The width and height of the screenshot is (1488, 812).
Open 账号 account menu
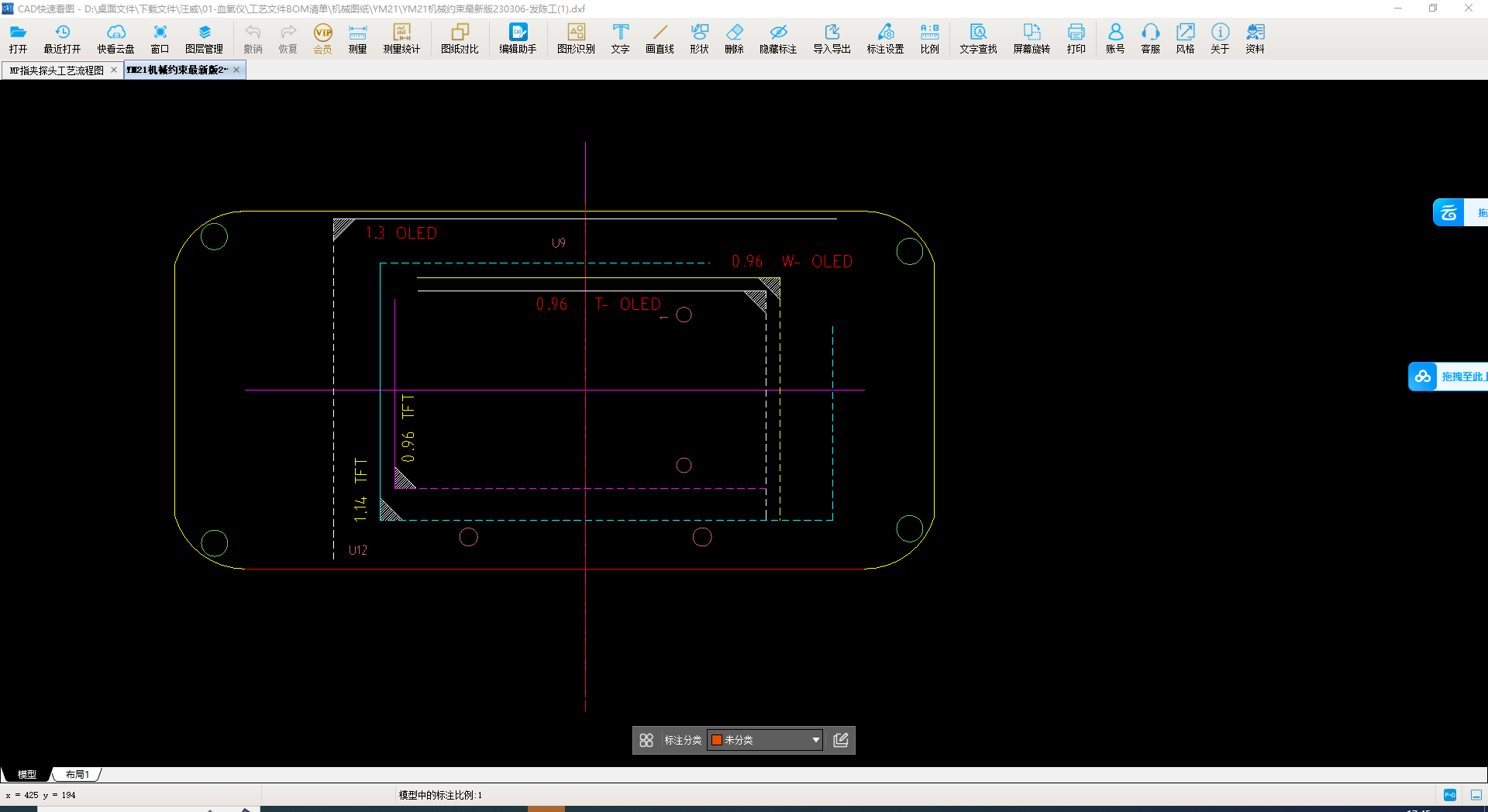coord(1115,38)
